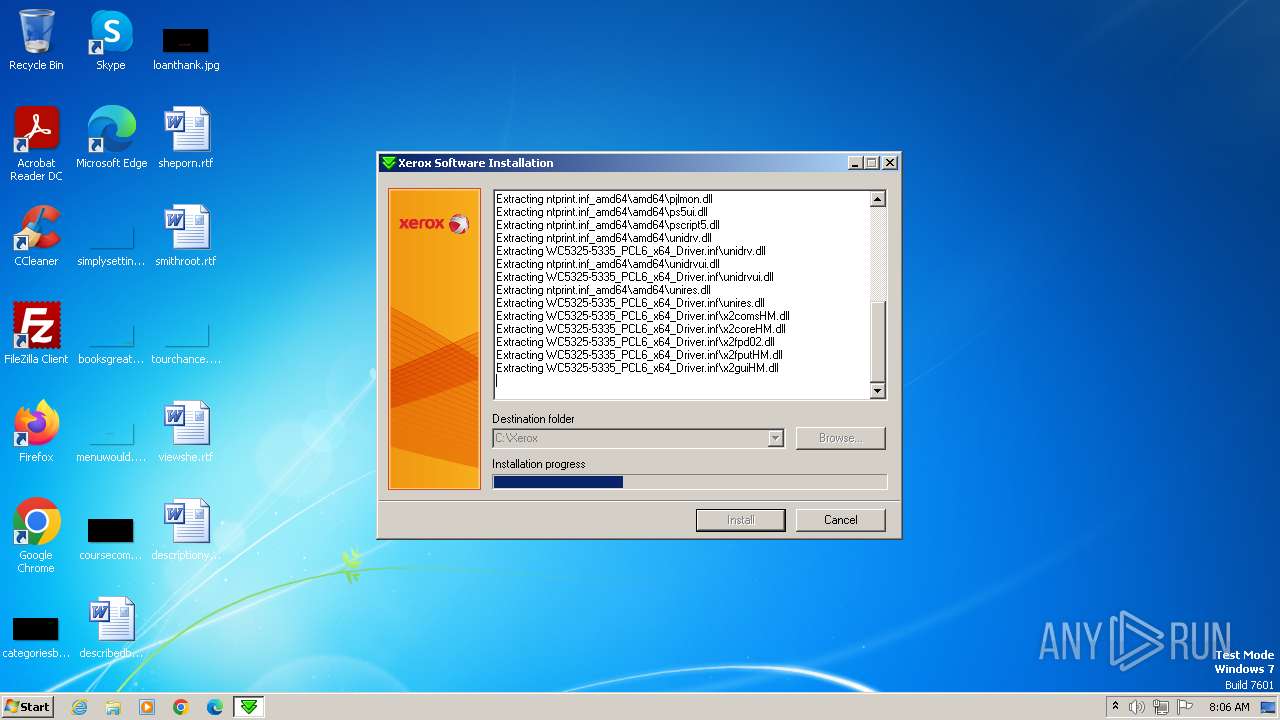The width and height of the screenshot is (1280, 720).
Task: Click log line ending with x2fpd02.dll
Action: tap(635, 342)
